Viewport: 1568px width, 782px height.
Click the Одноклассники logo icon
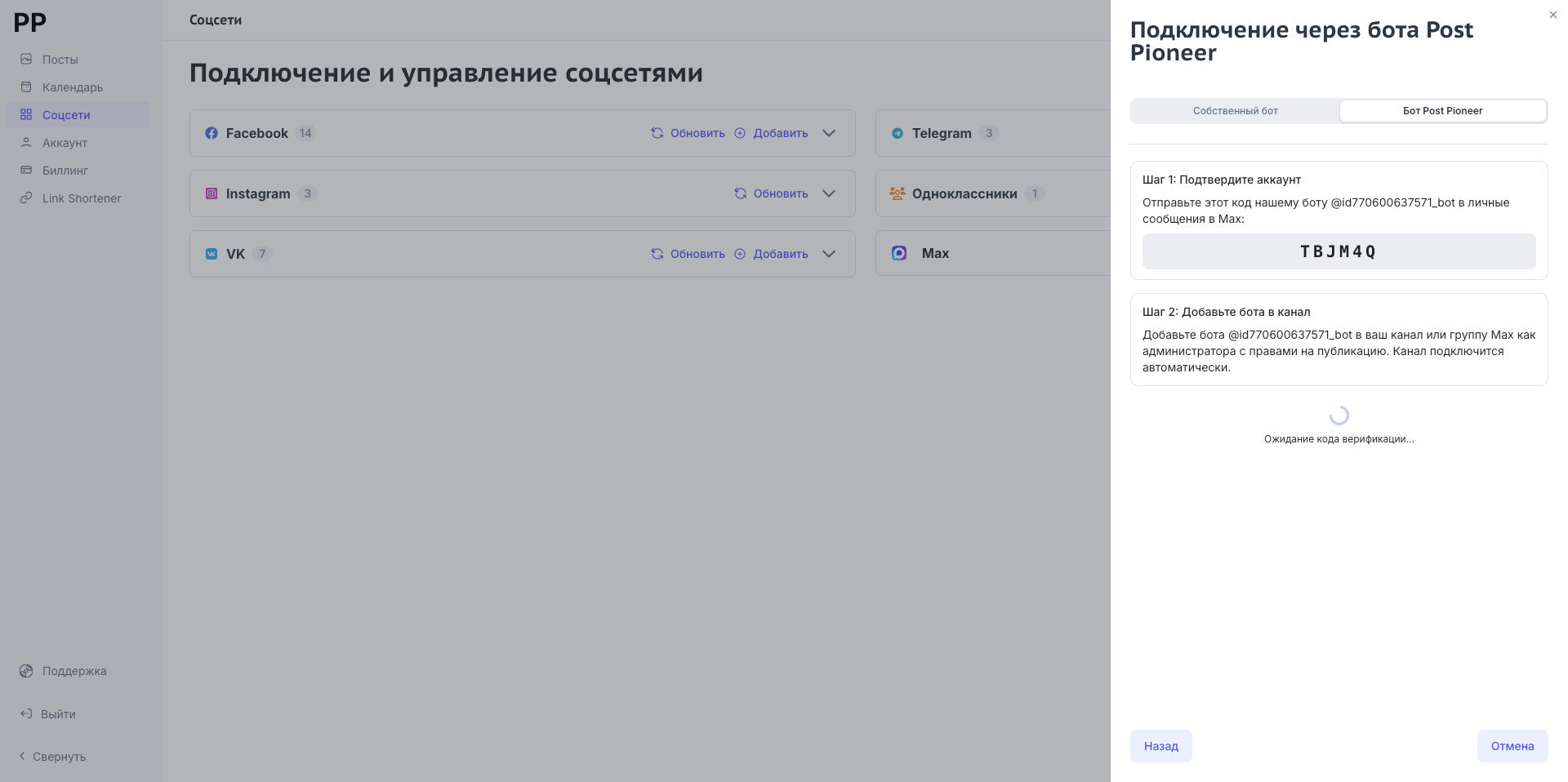pyautogui.click(x=898, y=193)
